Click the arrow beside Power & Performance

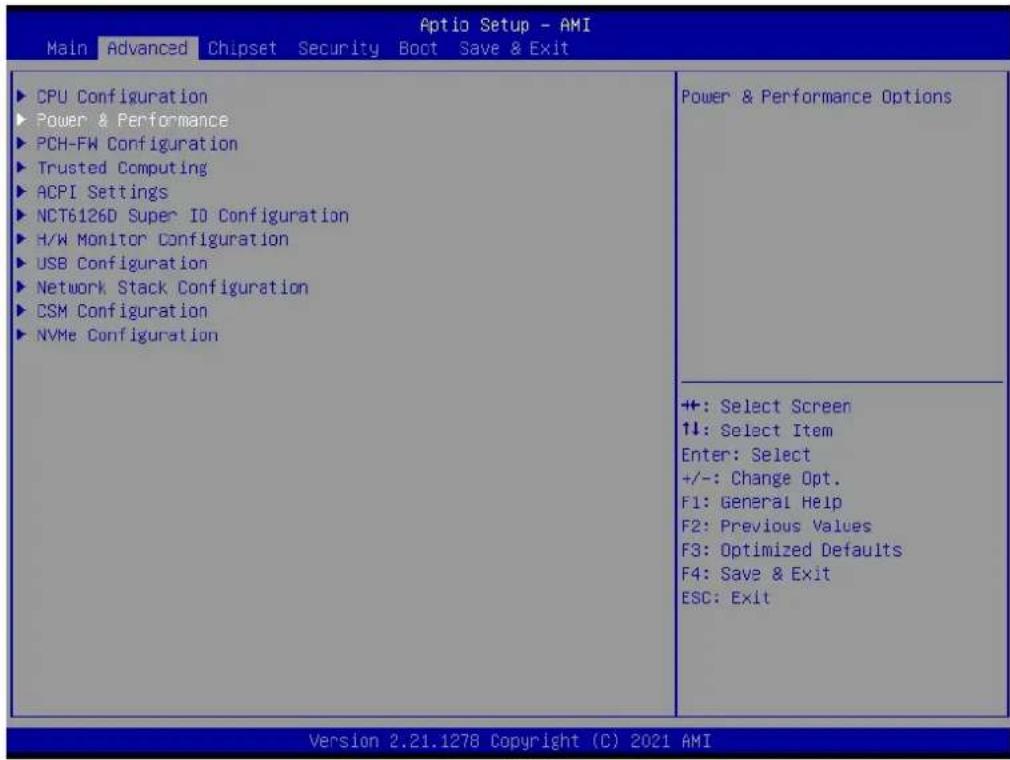[21, 120]
